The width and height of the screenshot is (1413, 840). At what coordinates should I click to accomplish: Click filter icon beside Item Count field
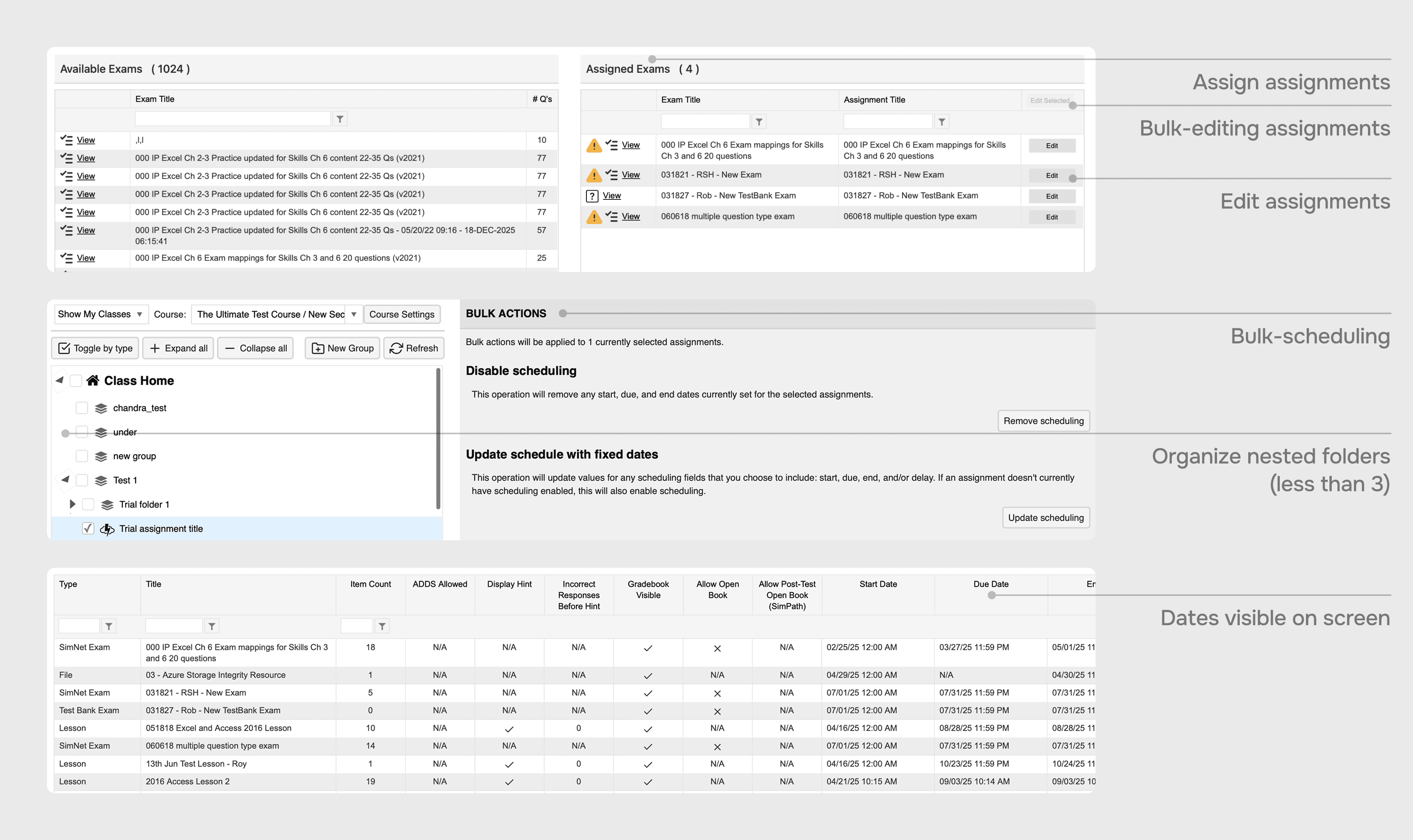pos(382,626)
